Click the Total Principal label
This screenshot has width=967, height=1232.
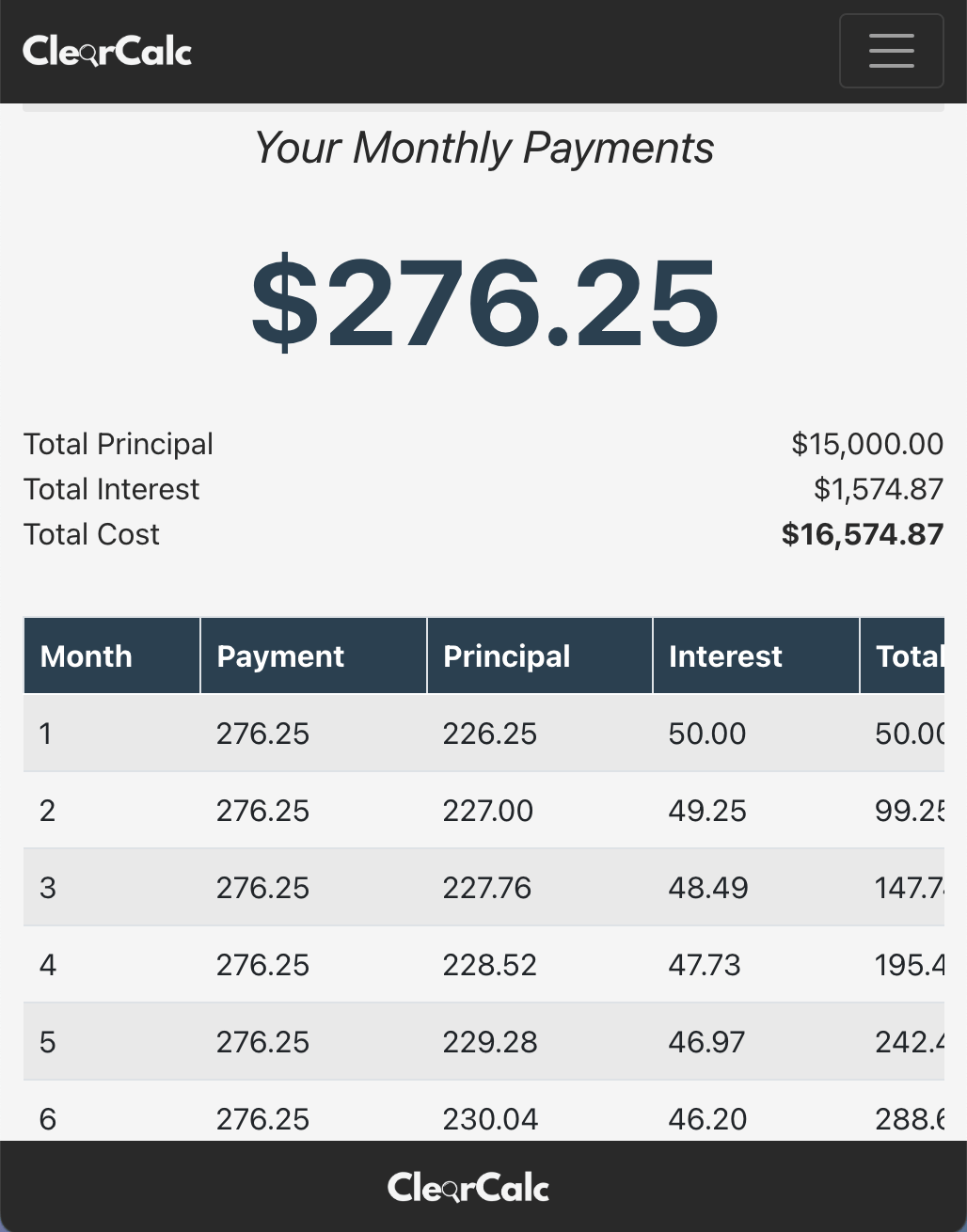pos(119,444)
